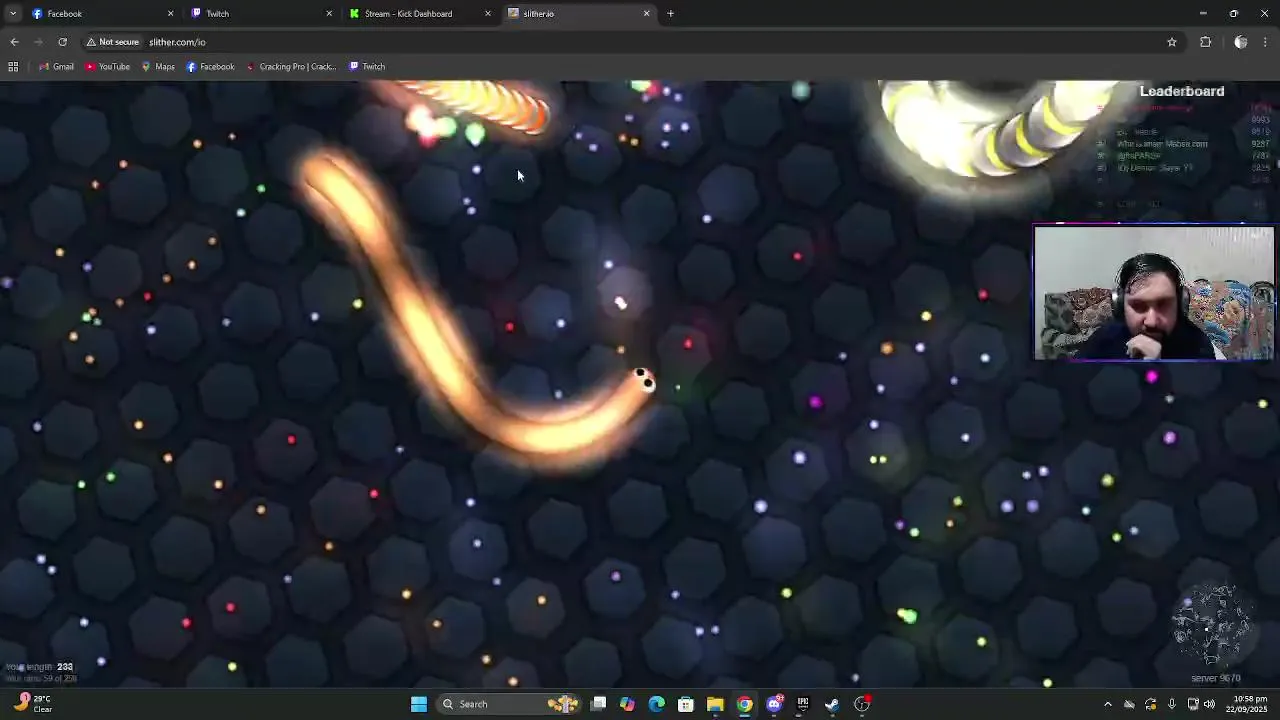1280x720 pixels.
Task: Open the tab search dropdown arrow
Action: tap(13, 13)
